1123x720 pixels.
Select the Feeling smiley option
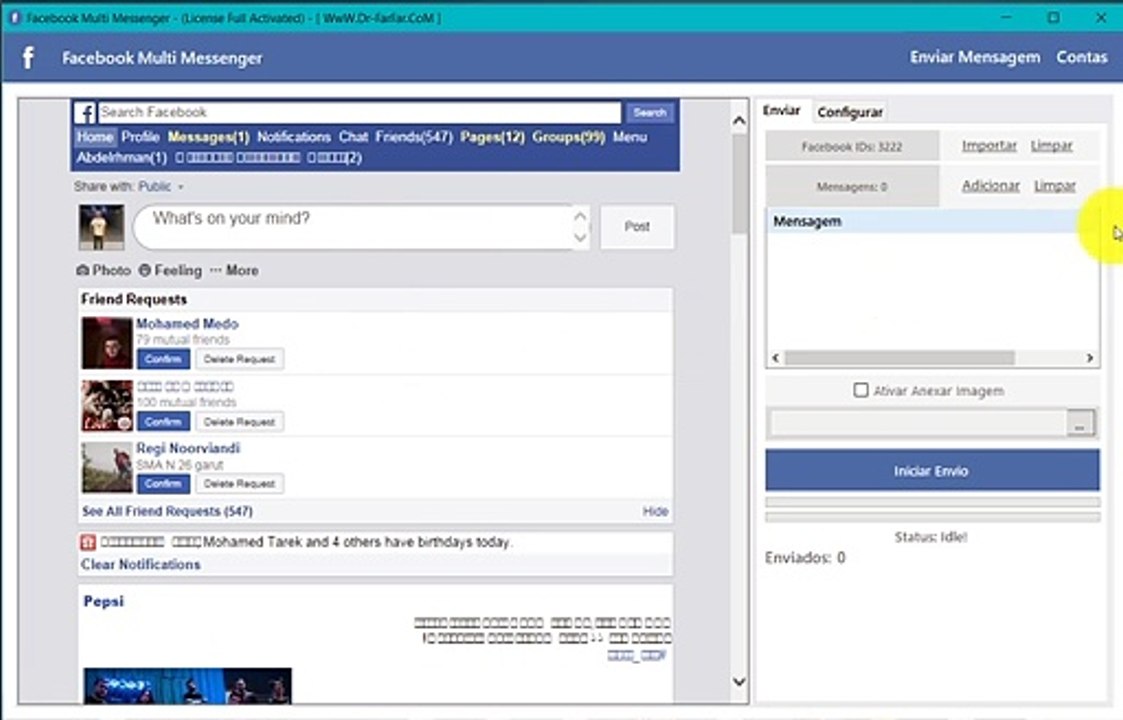145,270
